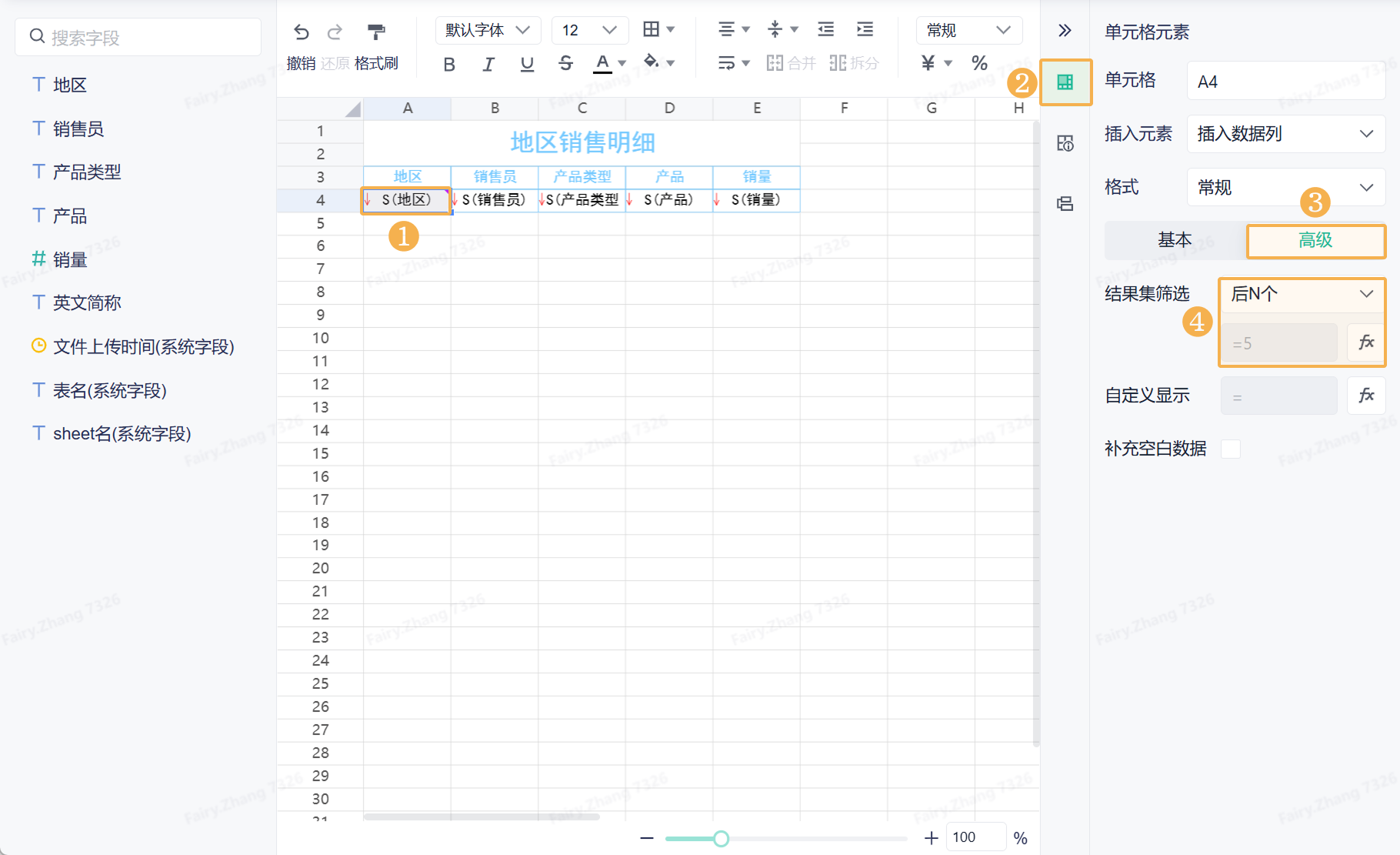Image resolution: width=1400 pixels, height=855 pixels.
Task: Apply strikethrough formatting
Action: (x=565, y=63)
